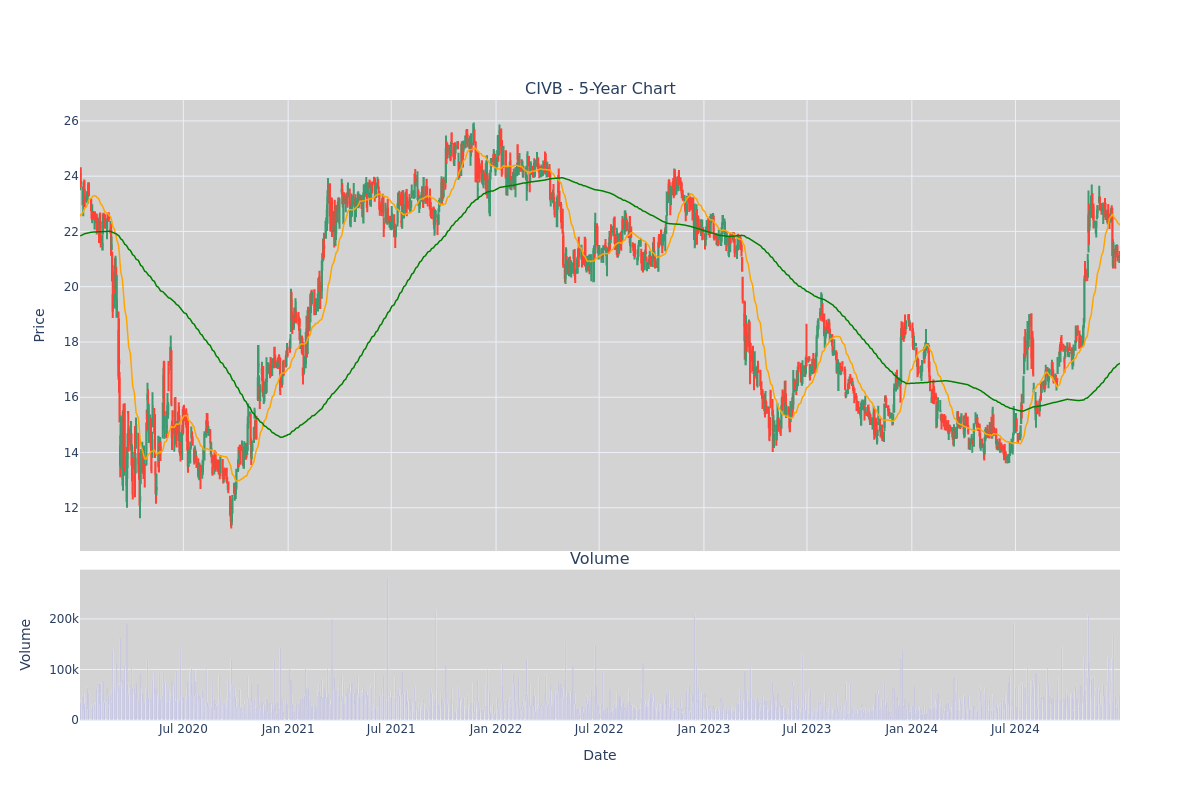Click the 'Jul 2021' date tick label

[391, 729]
